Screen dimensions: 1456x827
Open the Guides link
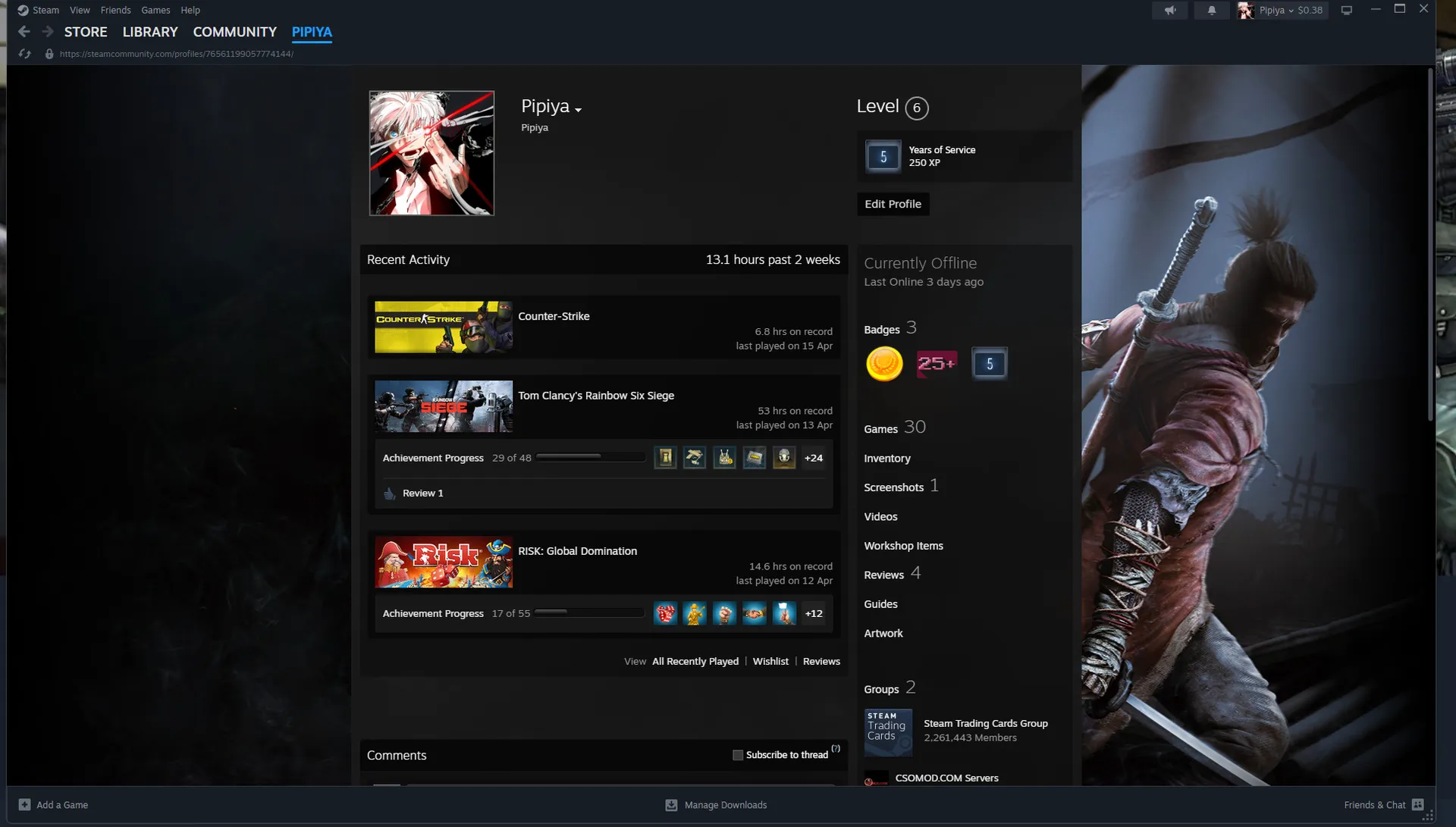[x=880, y=604]
